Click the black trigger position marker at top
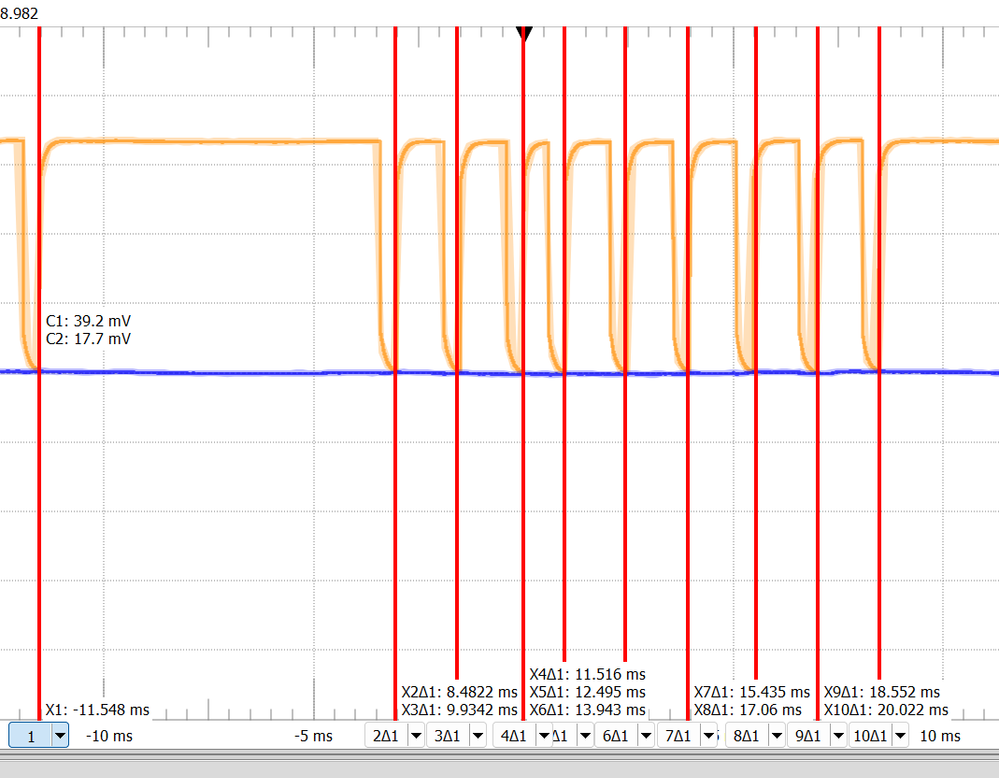Image resolution: width=999 pixels, height=778 pixels. pos(524,33)
